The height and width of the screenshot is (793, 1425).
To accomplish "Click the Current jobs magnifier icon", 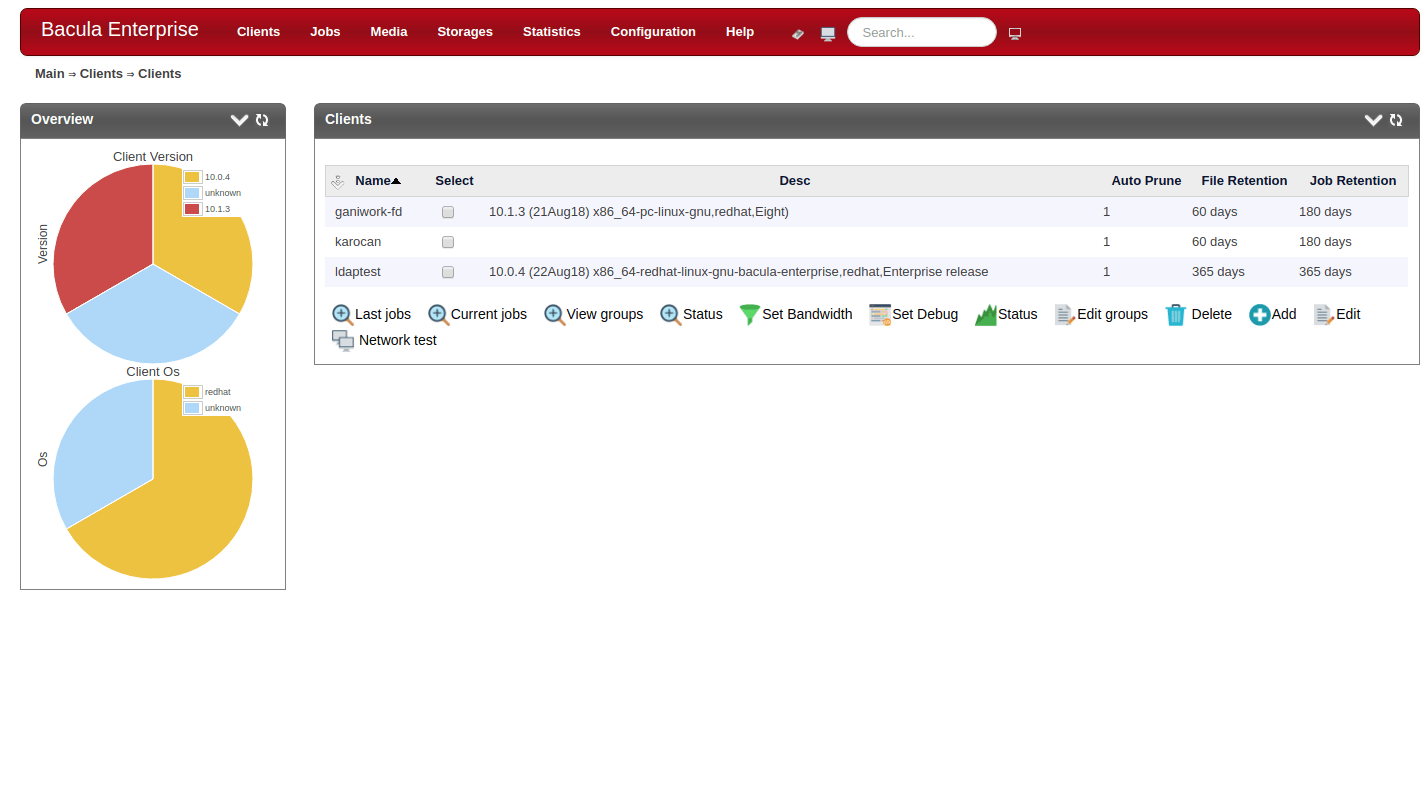I will tap(438, 314).
